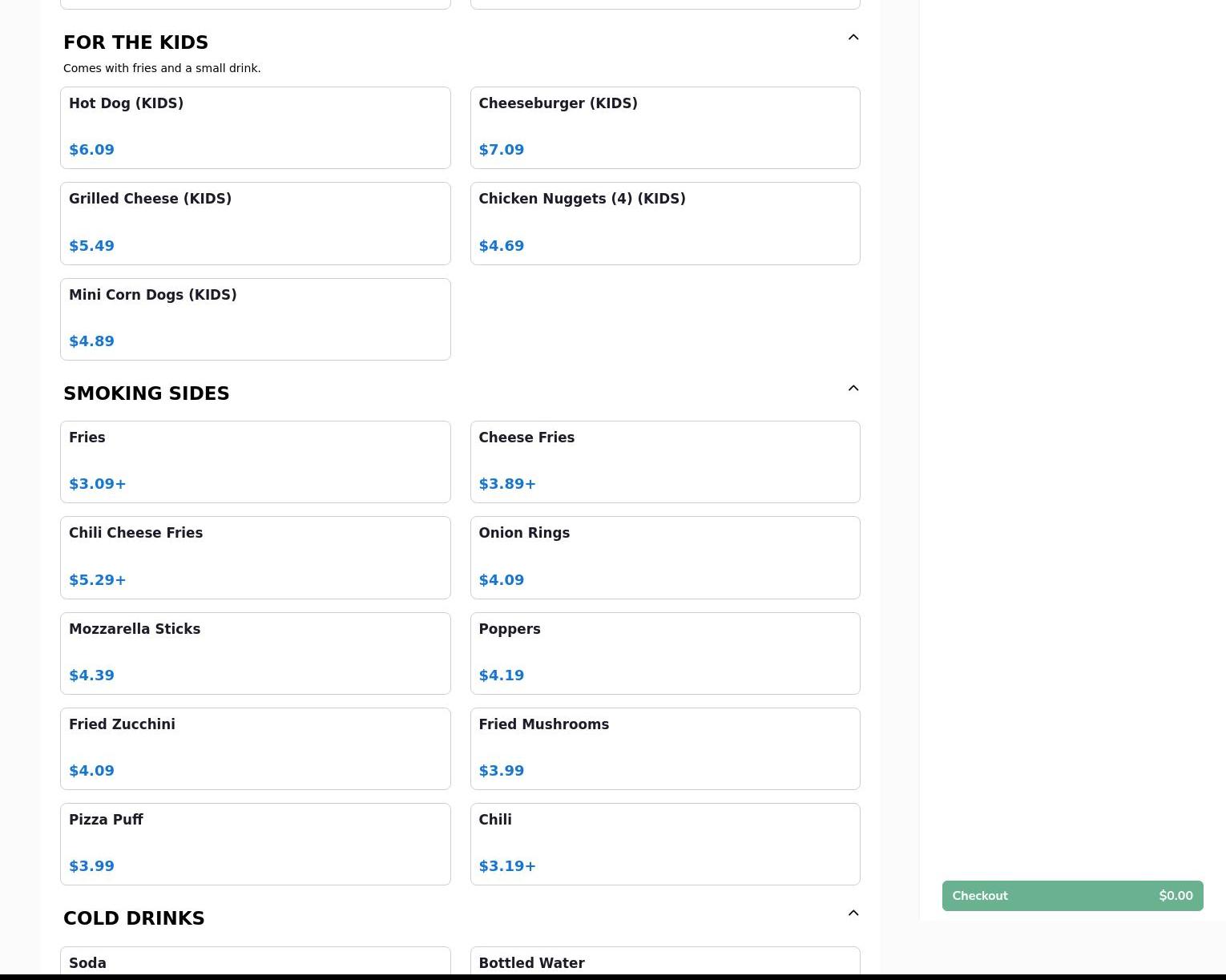1226x980 pixels.
Task: Select Mini Corn Dogs (KIDS)
Action: pos(255,319)
